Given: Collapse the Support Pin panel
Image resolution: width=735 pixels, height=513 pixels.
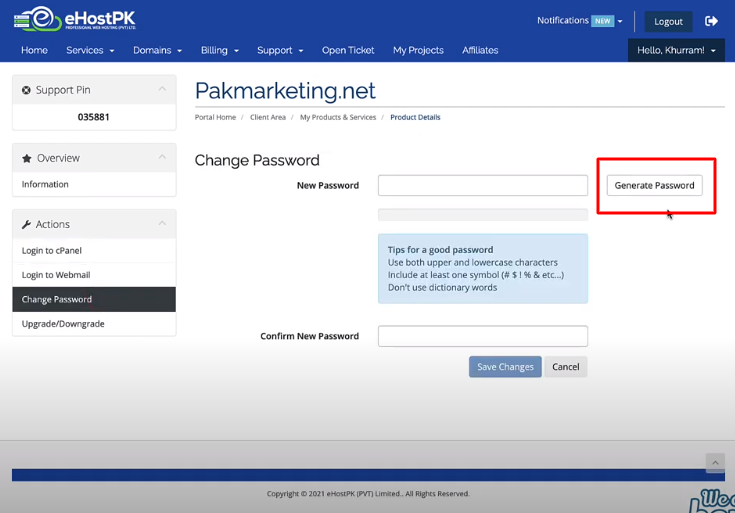Looking at the screenshot, I should pos(162,89).
